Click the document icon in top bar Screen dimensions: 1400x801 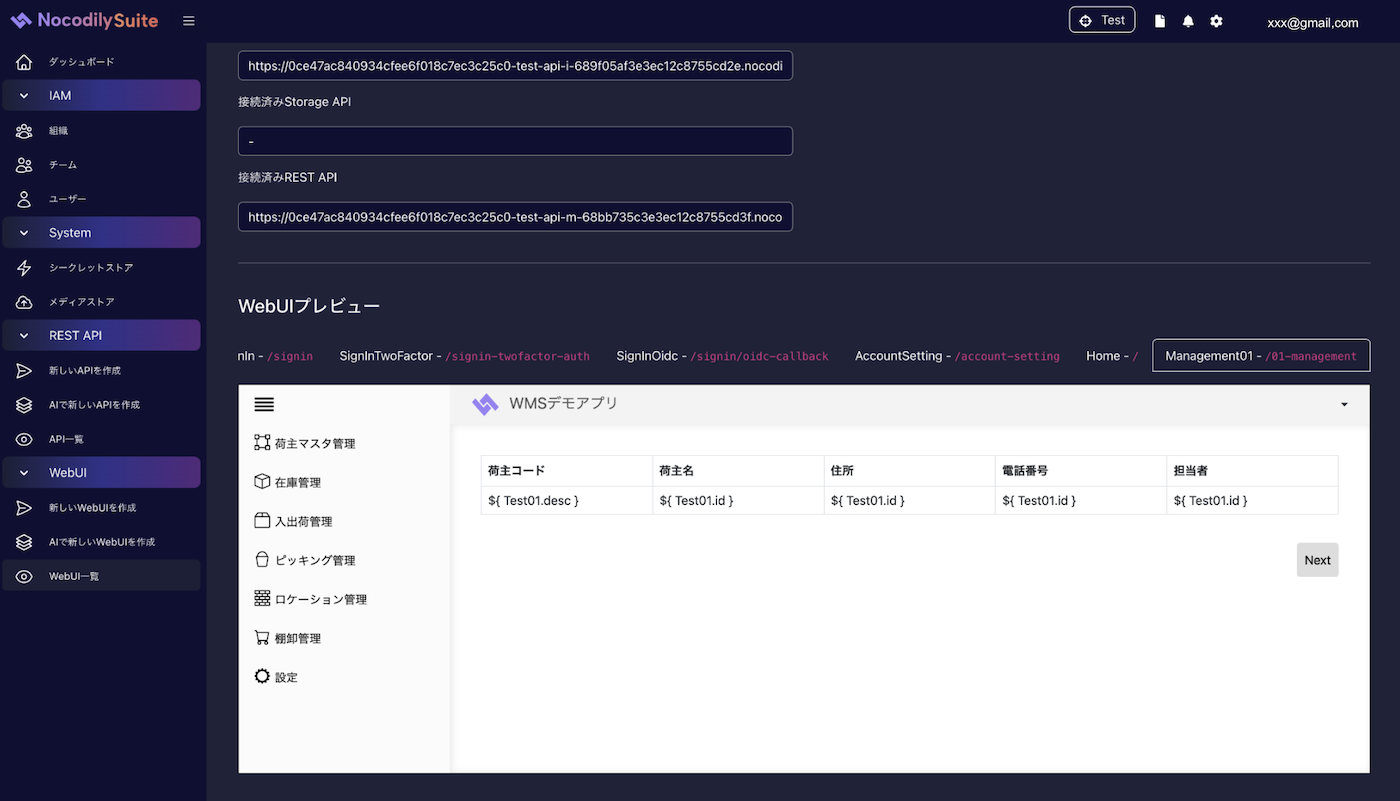tap(1160, 21)
